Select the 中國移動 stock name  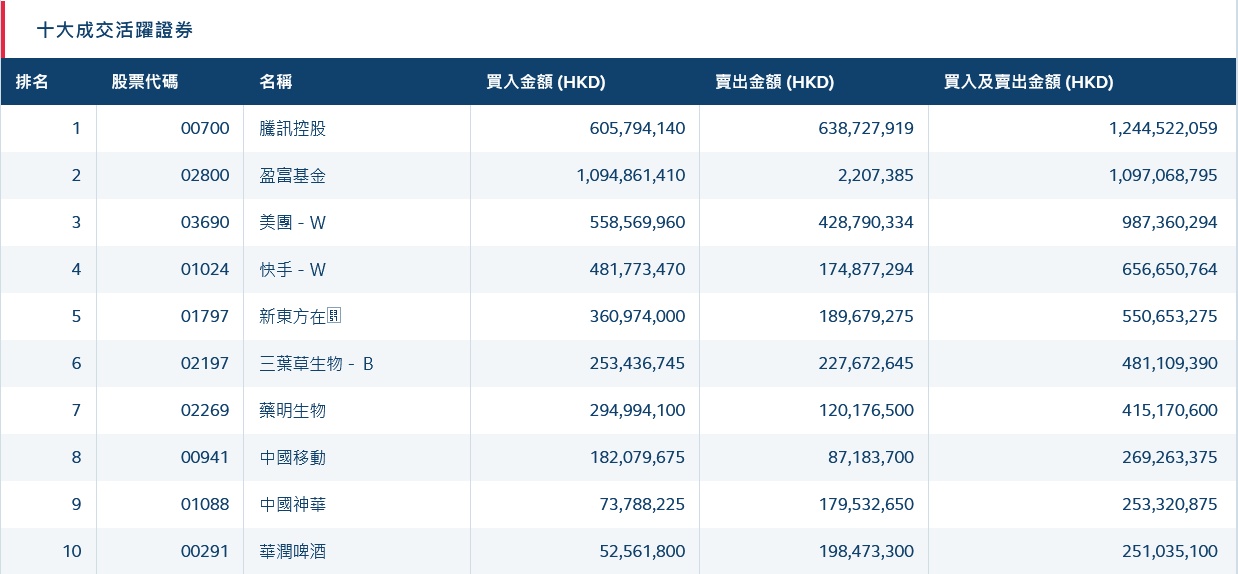click(x=292, y=458)
